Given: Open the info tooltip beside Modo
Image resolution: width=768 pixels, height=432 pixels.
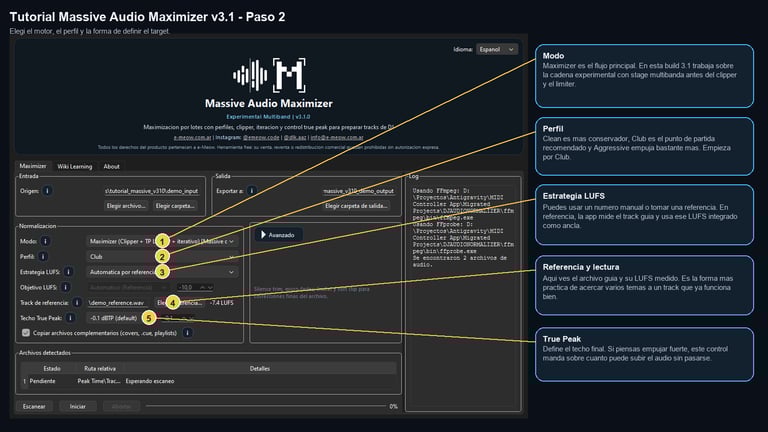Looking at the screenshot, I should tap(45, 241).
